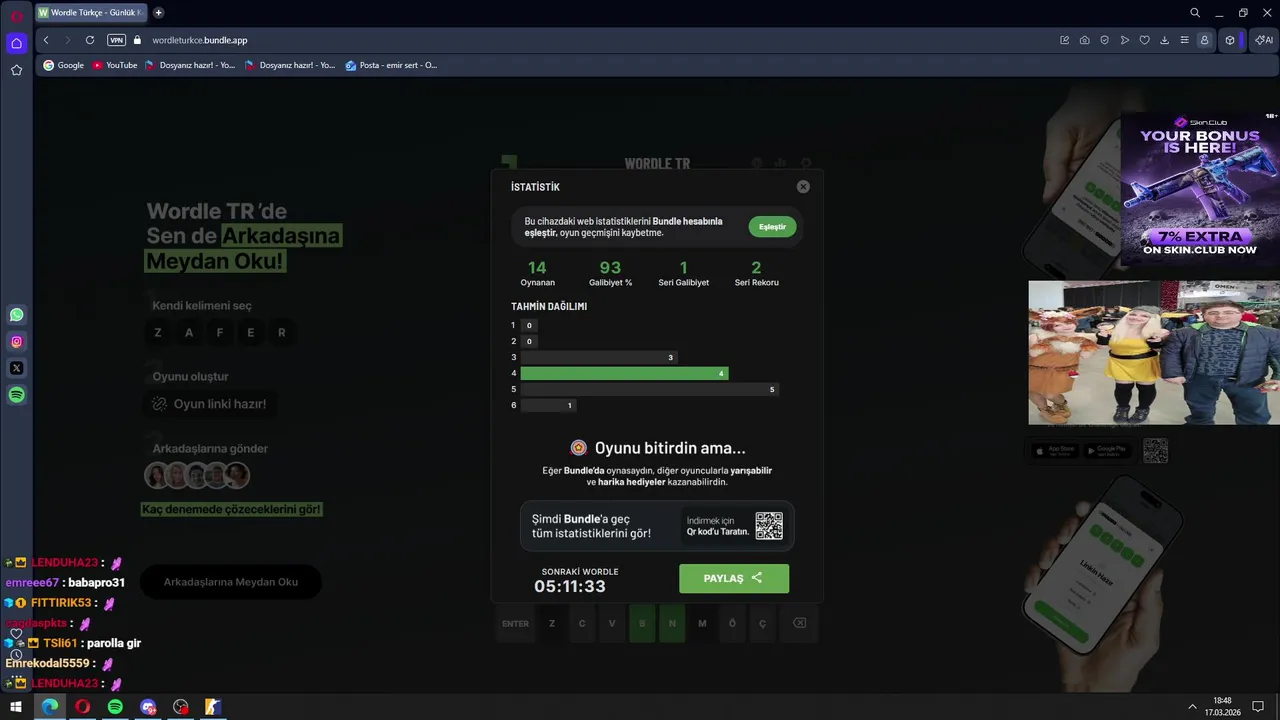Click the green B key
This screenshot has height=720, width=1280.
[x=642, y=624]
